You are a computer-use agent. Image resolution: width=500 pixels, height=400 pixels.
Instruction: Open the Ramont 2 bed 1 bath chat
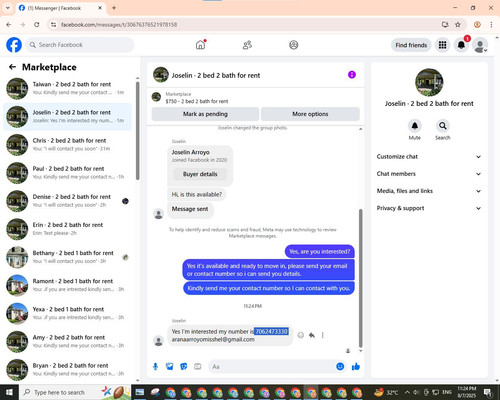coord(68,285)
